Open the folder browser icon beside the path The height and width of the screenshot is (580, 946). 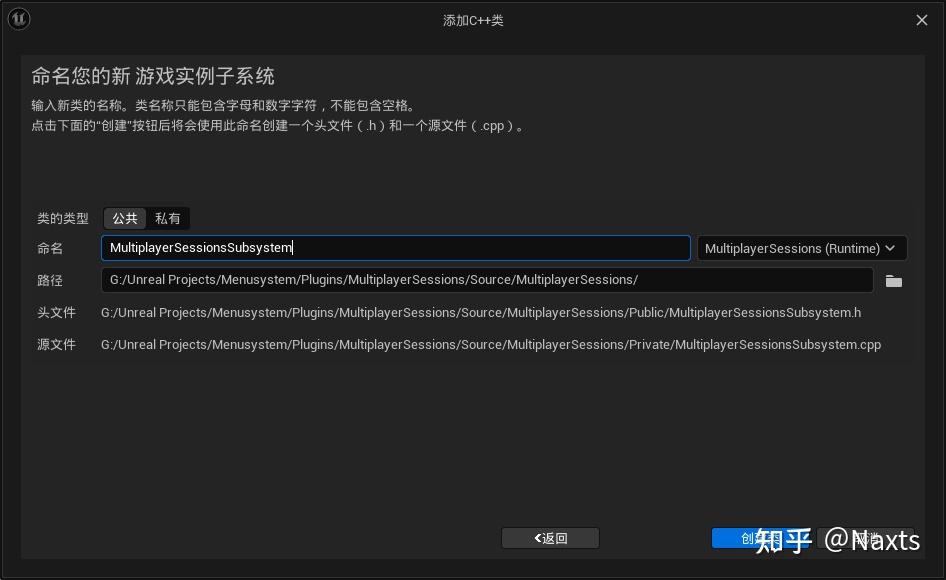pyautogui.click(x=893, y=281)
